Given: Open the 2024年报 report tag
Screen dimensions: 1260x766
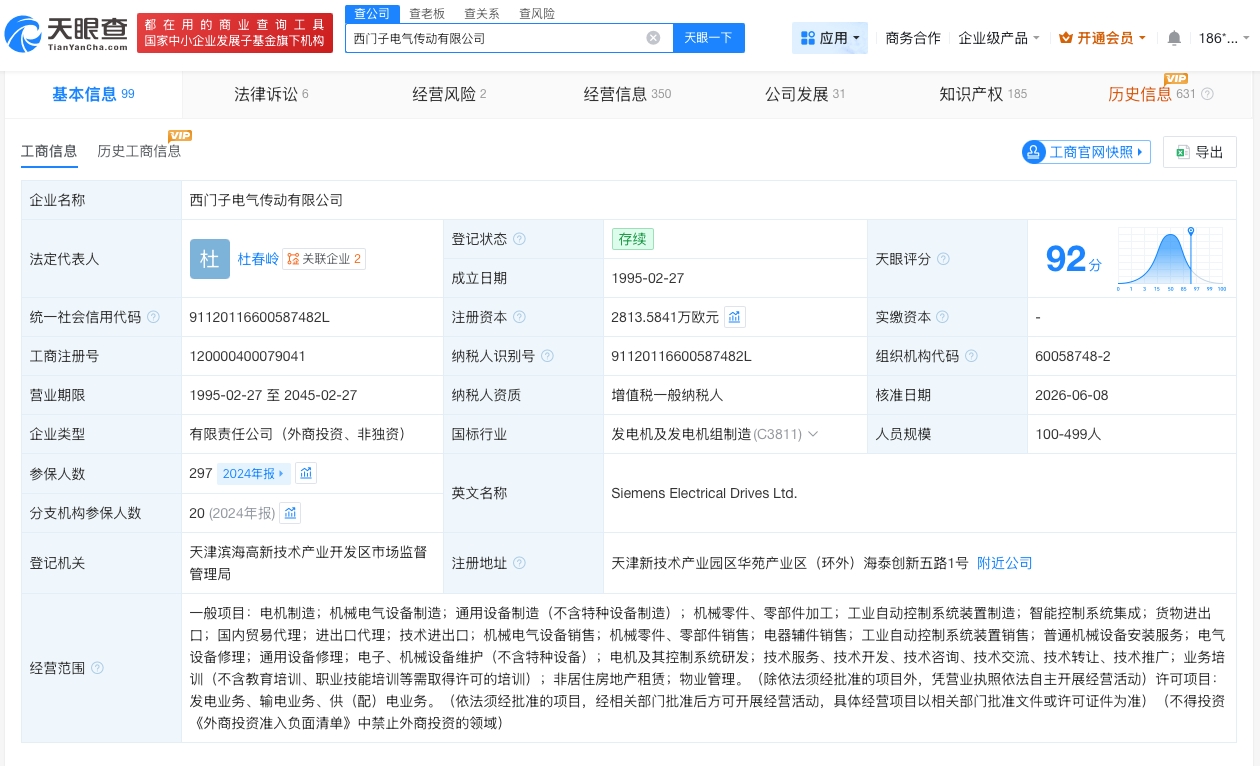Looking at the screenshot, I should coord(255,473).
